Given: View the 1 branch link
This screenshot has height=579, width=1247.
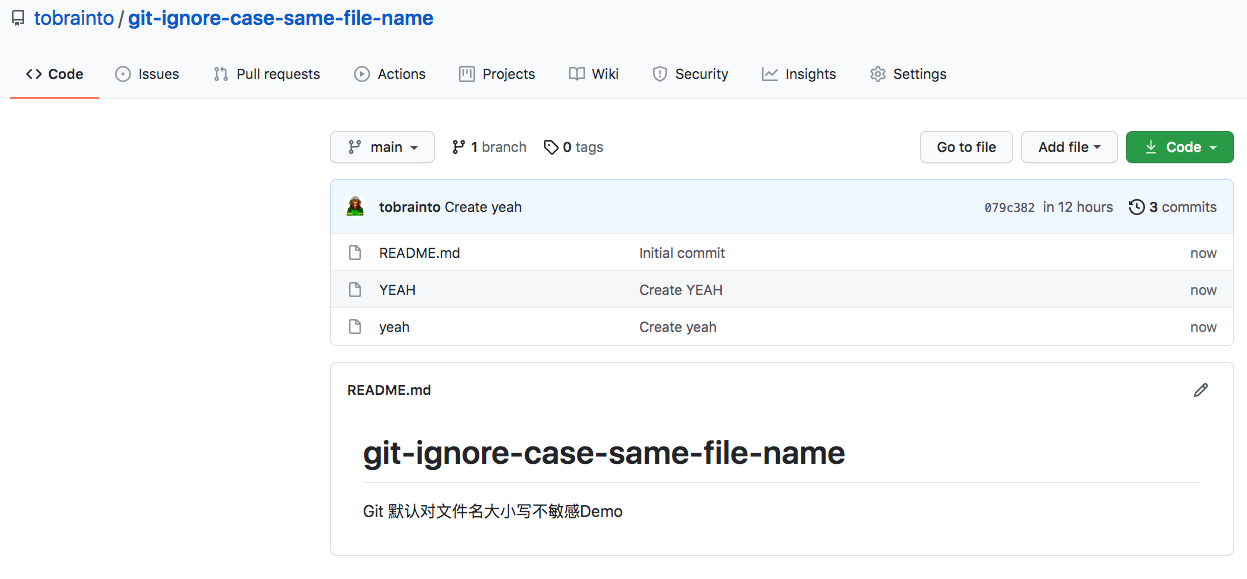Looking at the screenshot, I should click(489, 147).
